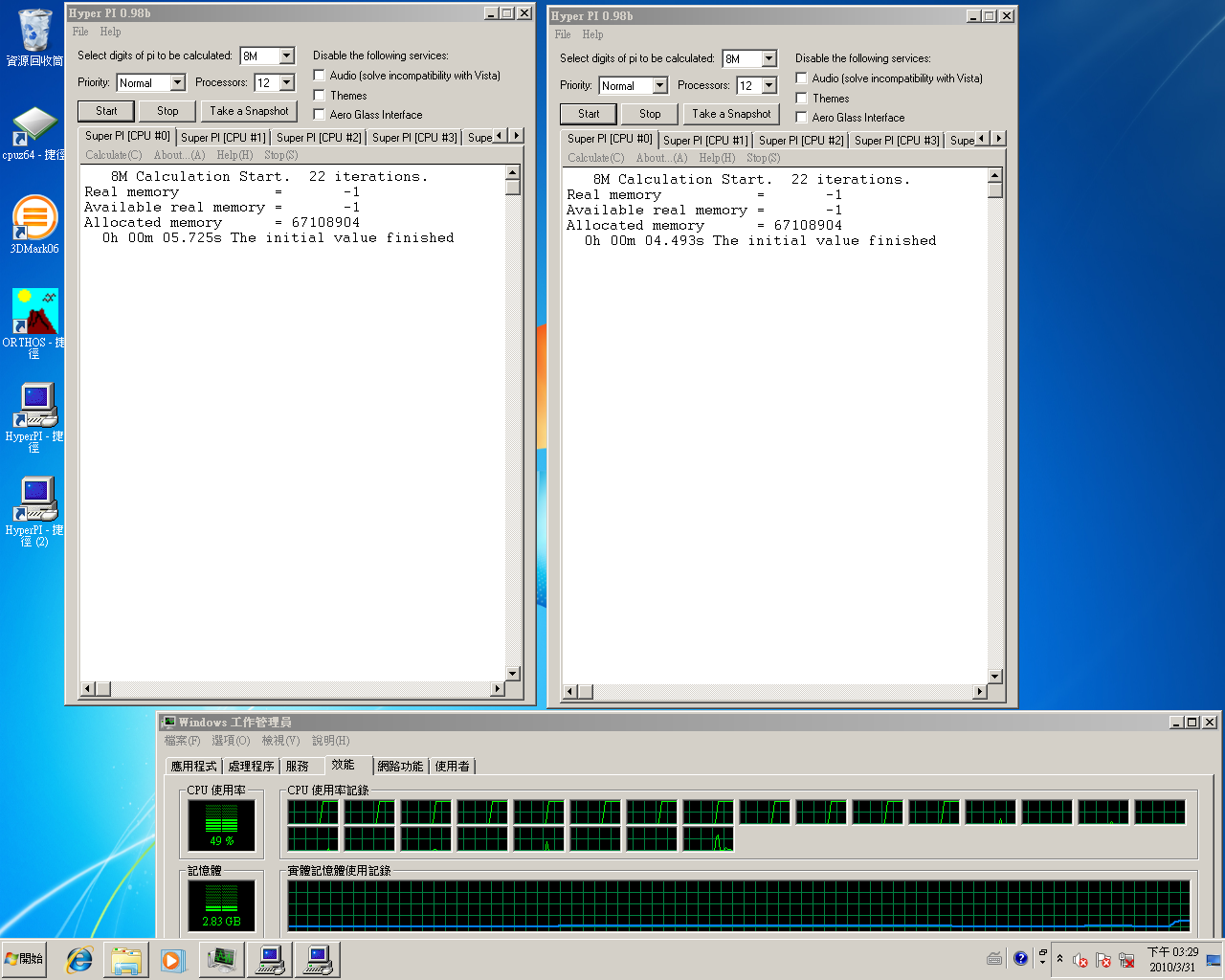
Task: Toggle Aero Glass Interface in left Hyper PI
Action: pyautogui.click(x=320, y=115)
